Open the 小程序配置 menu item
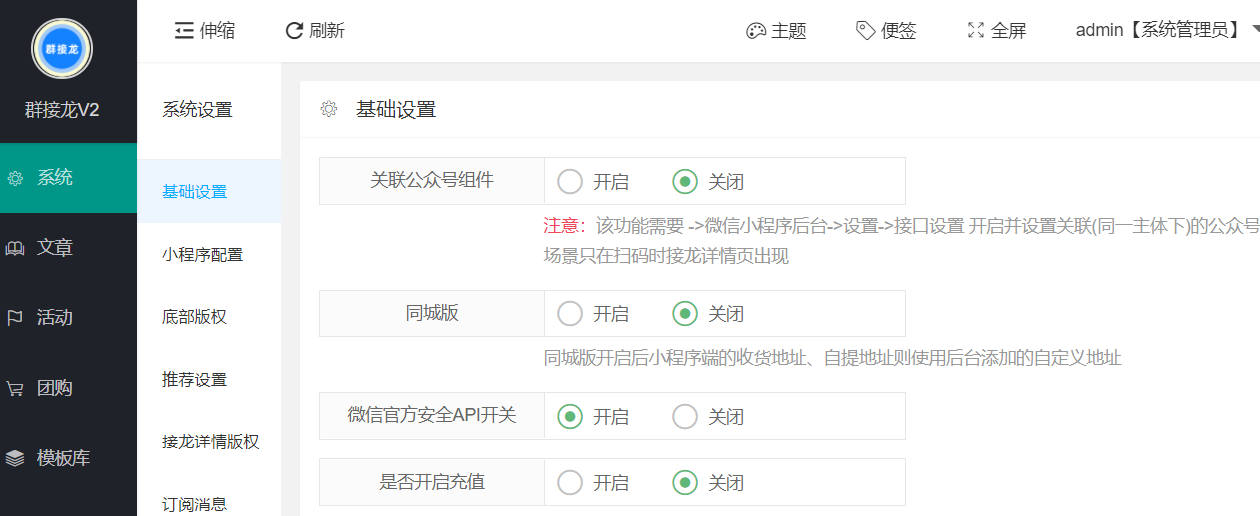Viewport: 1260px width, 516px height. [202, 255]
